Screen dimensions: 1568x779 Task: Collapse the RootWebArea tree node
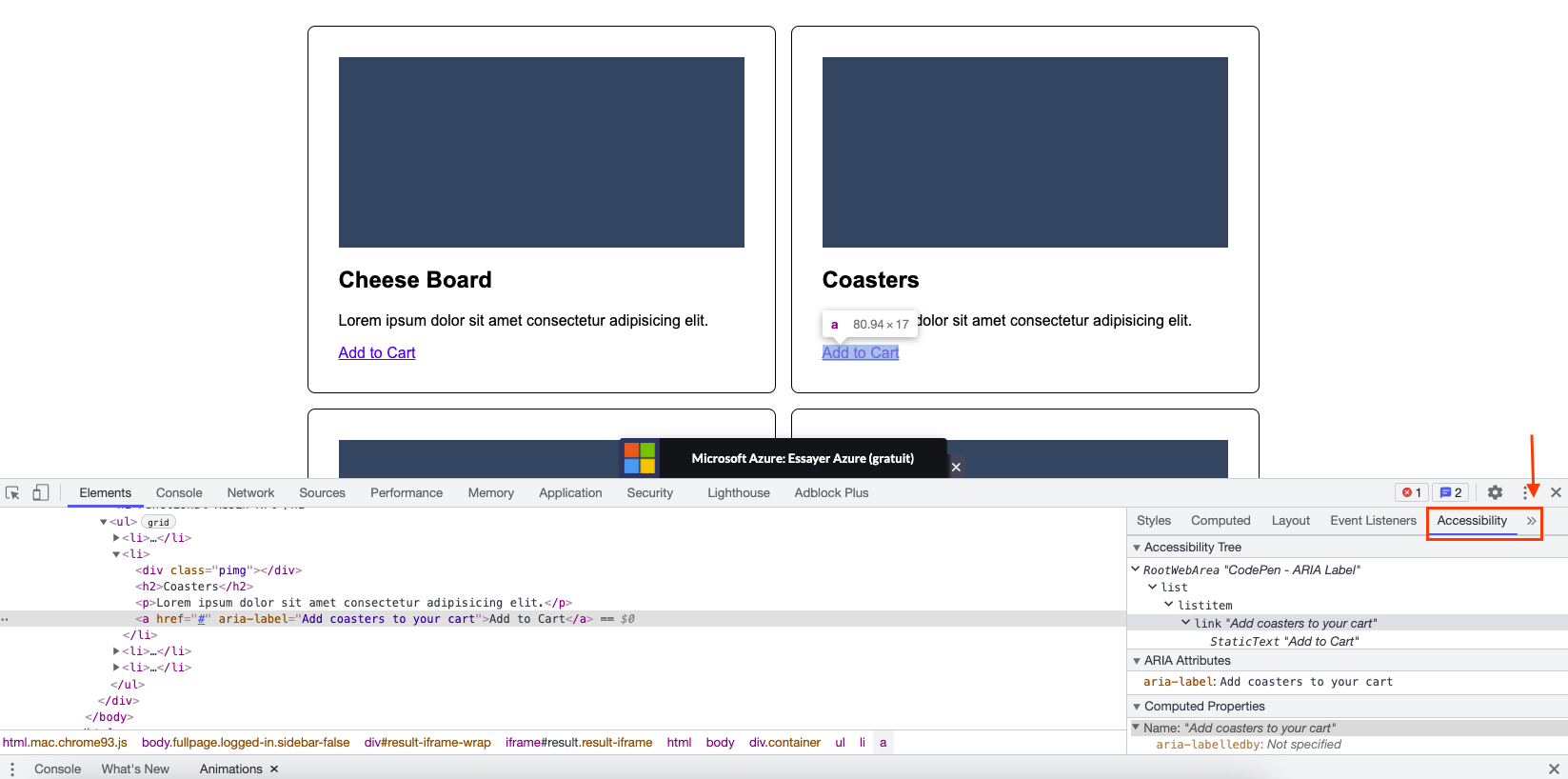coord(1136,569)
